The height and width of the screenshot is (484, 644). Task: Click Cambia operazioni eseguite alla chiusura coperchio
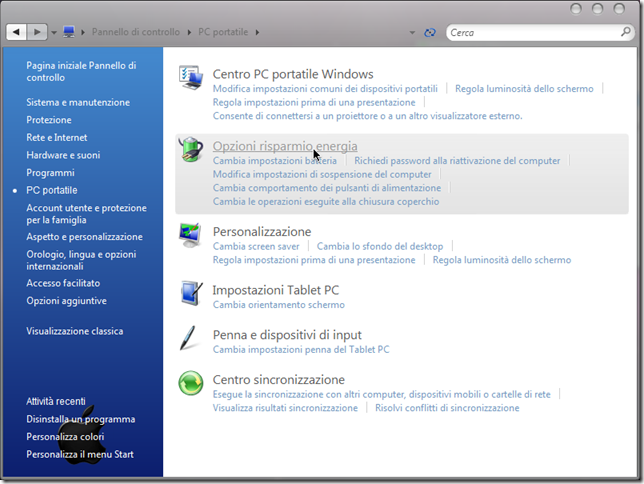pos(326,201)
